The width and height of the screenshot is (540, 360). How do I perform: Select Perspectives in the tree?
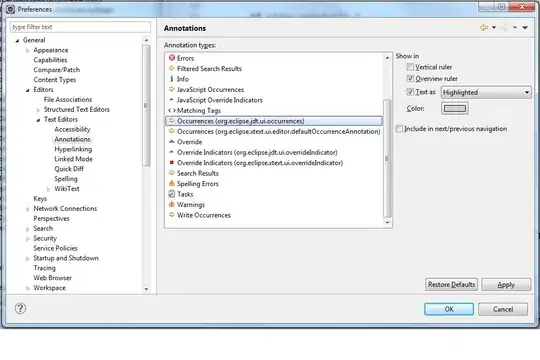[x=51, y=218]
